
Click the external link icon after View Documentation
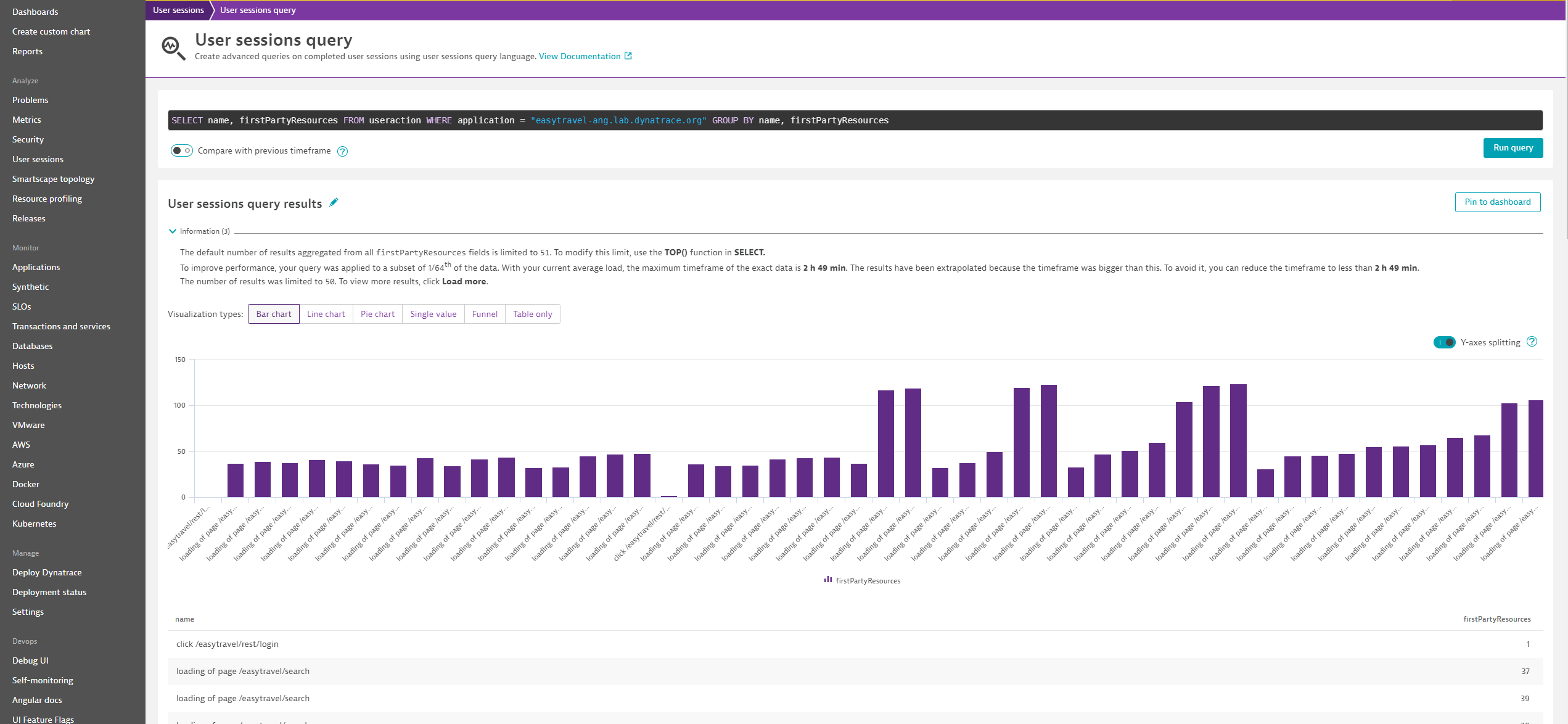click(x=628, y=56)
